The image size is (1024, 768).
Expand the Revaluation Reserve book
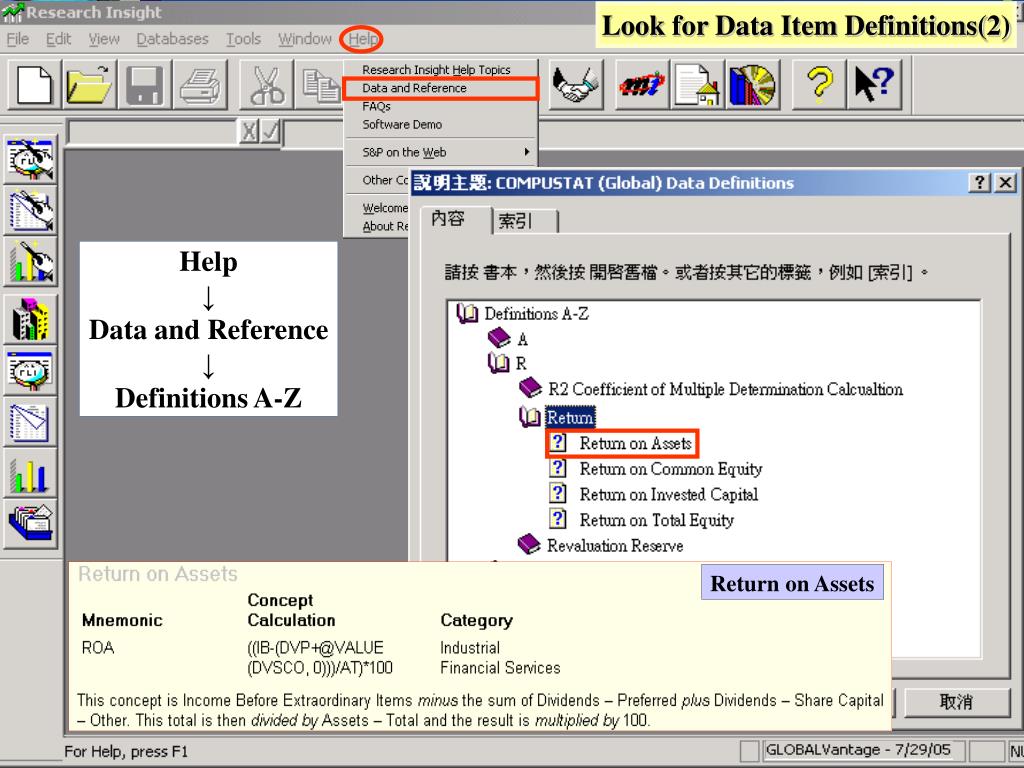[529, 545]
